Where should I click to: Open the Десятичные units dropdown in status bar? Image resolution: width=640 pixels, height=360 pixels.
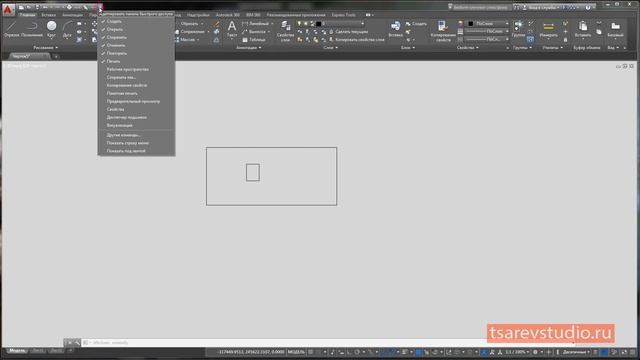pyautogui.click(x=576, y=352)
